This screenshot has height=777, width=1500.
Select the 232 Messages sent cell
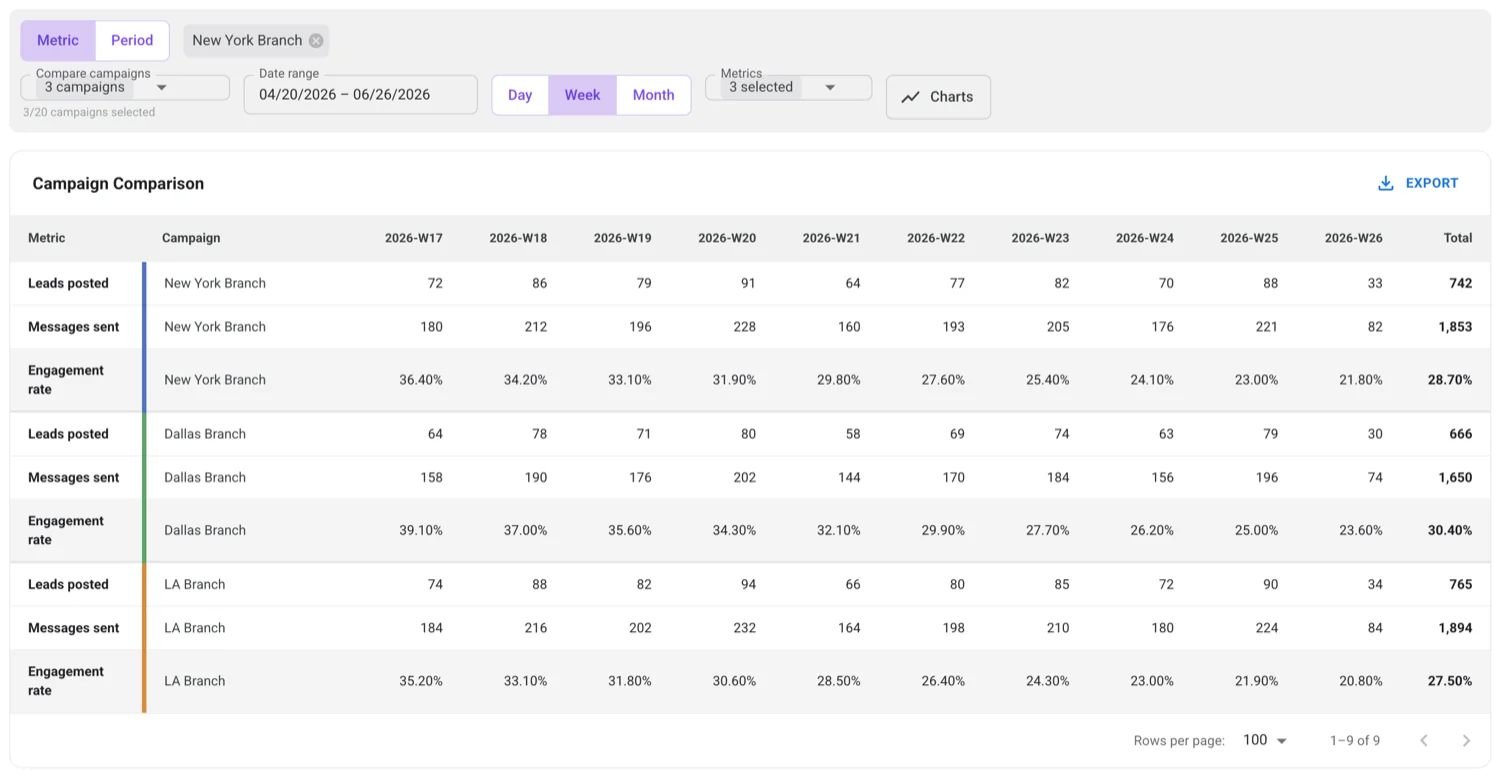(x=745, y=628)
